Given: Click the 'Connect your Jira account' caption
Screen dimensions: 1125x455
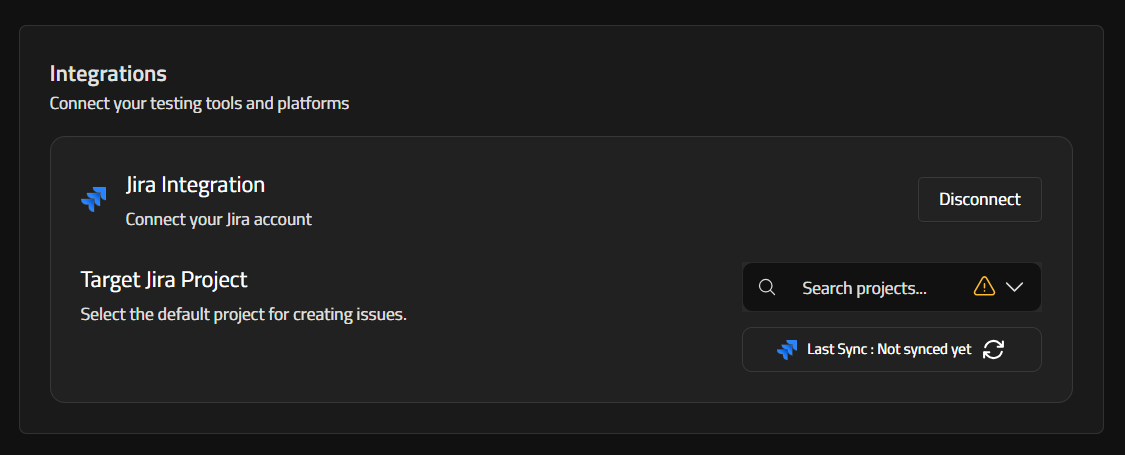Looking at the screenshot, I should click(x=218, y=219).
